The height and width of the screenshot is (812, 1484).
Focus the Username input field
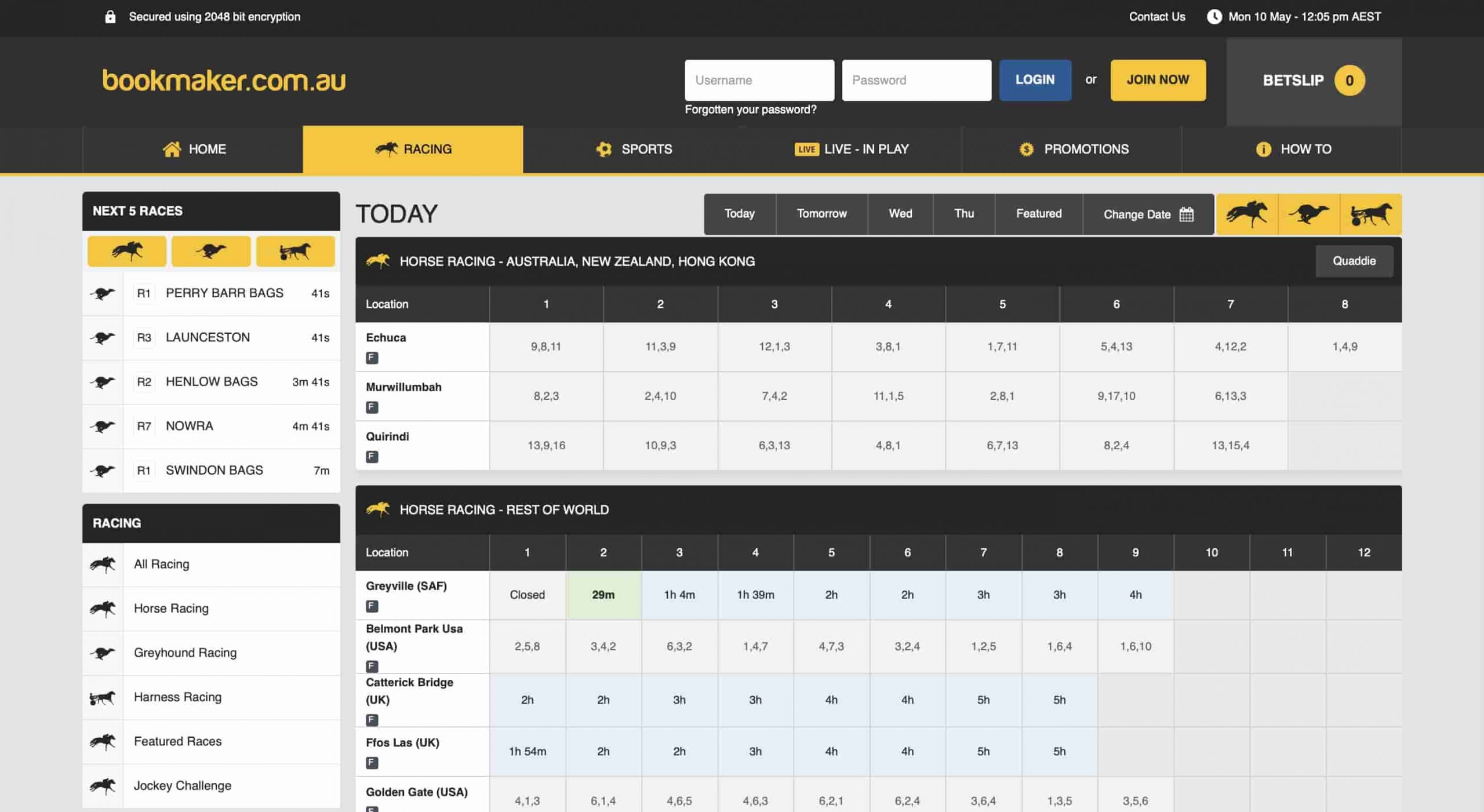(759, 80)
